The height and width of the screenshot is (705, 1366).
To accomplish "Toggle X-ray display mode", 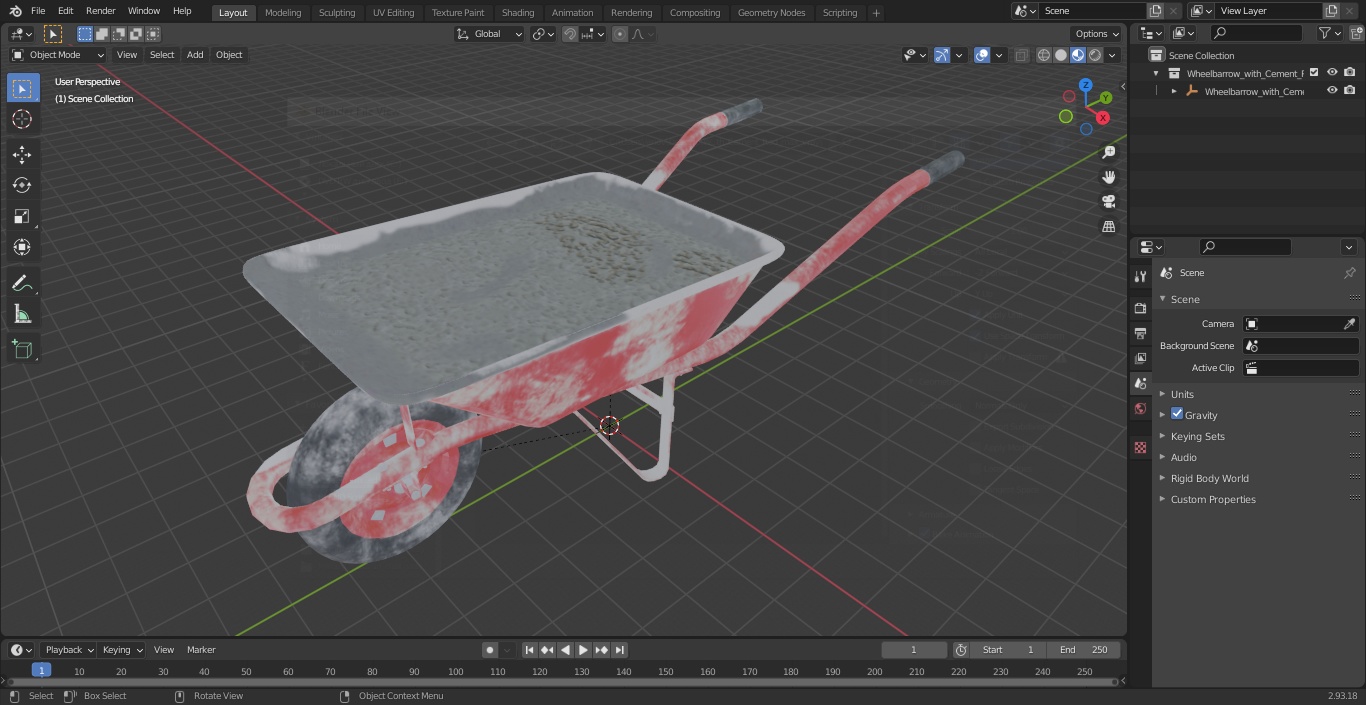I will click(x=1021, y=55).
